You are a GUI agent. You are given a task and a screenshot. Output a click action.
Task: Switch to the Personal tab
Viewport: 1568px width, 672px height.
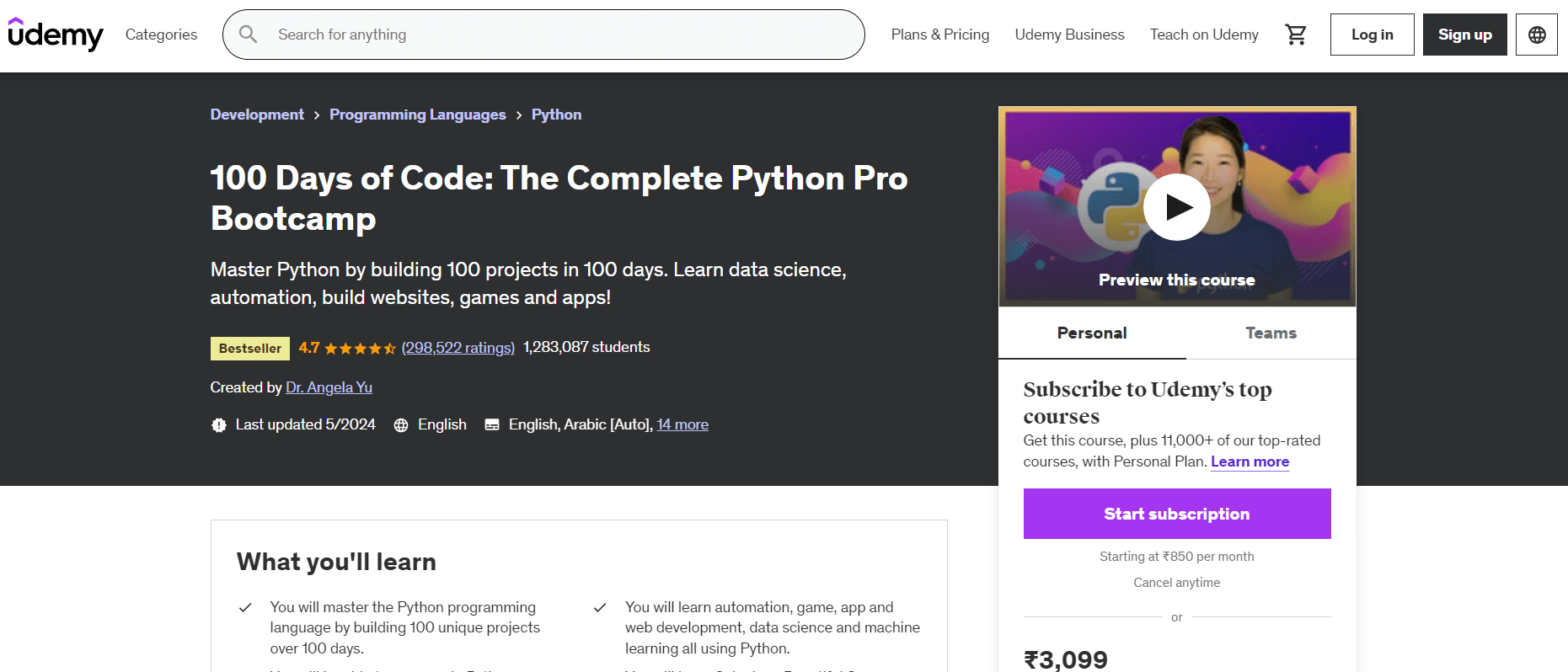1092,333
